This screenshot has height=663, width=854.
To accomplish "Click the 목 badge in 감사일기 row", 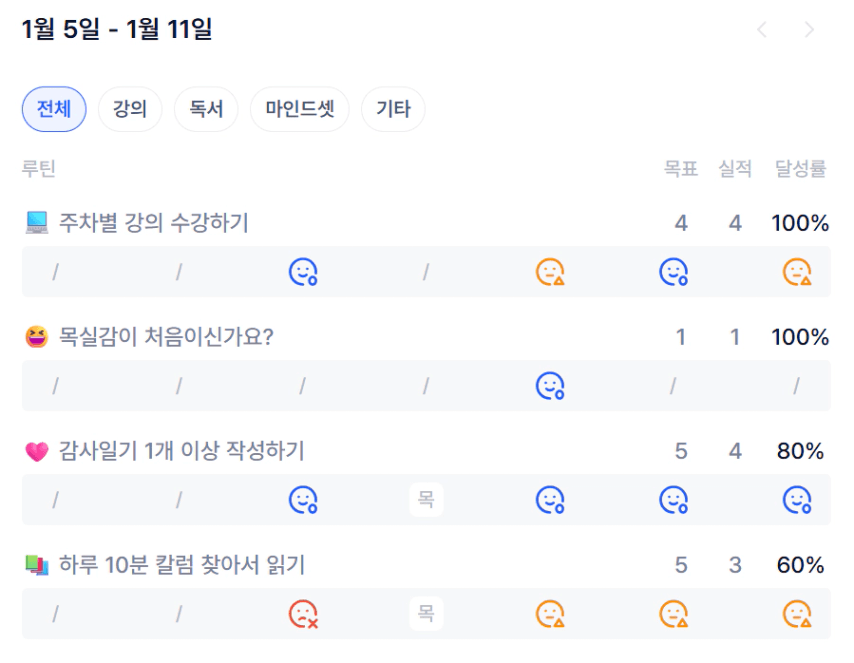I will click(426, 499).
